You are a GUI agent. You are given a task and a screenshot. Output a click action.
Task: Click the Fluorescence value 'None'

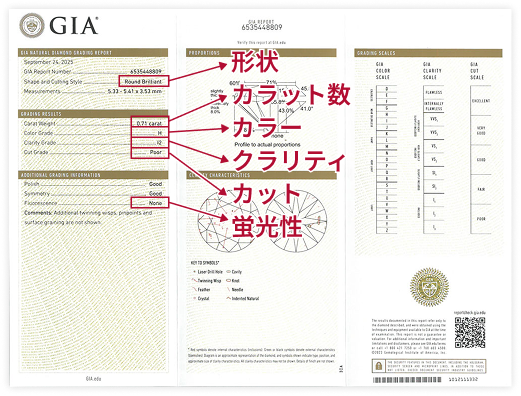155,203
